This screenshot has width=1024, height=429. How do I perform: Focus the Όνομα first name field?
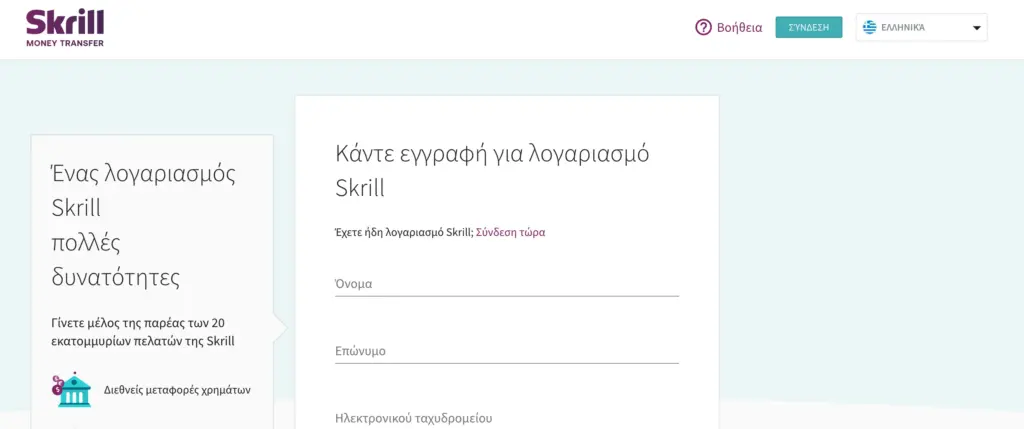point(506,284)
